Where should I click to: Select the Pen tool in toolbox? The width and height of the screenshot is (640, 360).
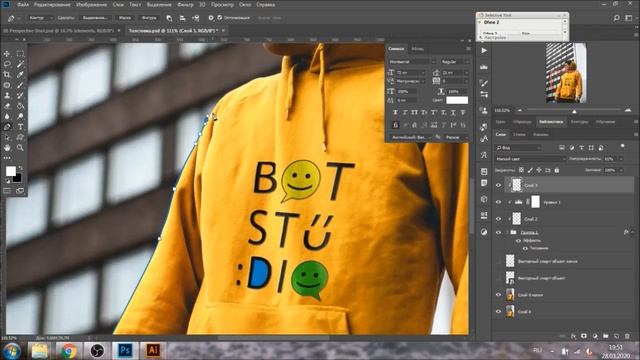coord(7,127)
